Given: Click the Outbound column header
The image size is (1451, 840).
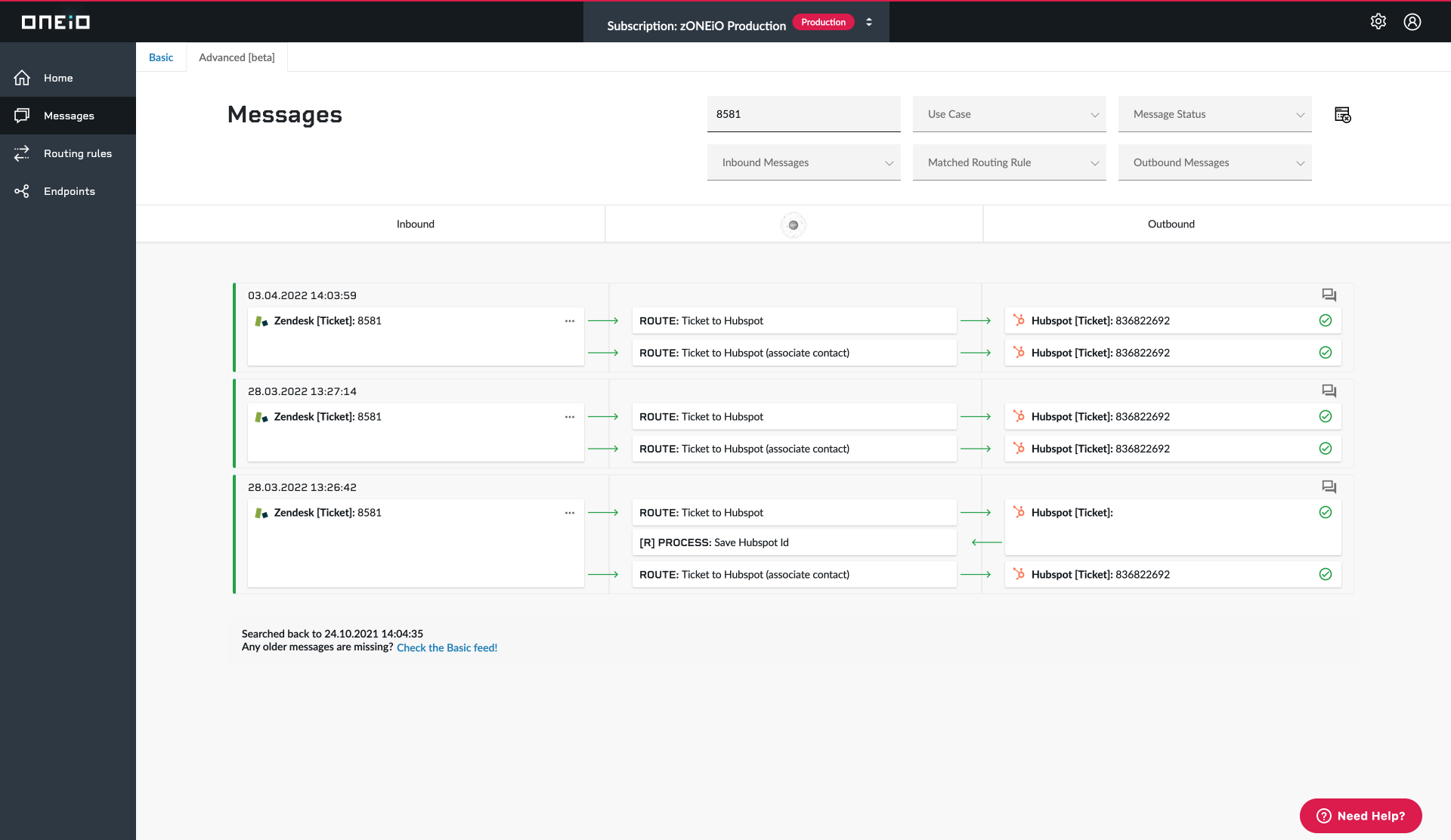Looking at the screenshot, I should pos(1171,224).
